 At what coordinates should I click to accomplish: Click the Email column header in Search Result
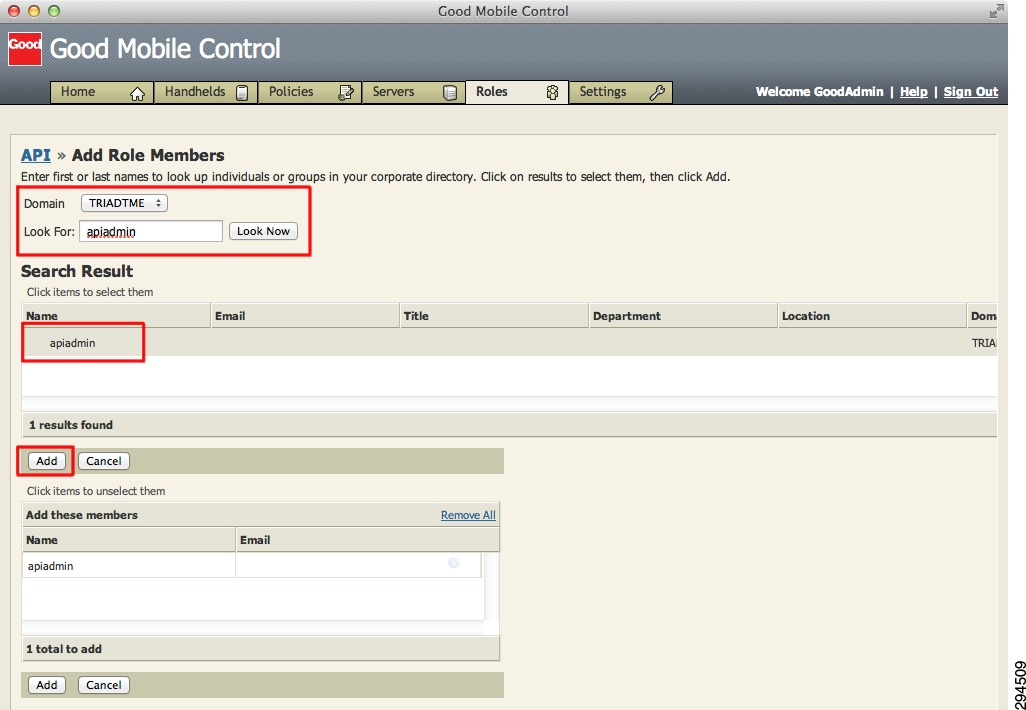point(306,316)
